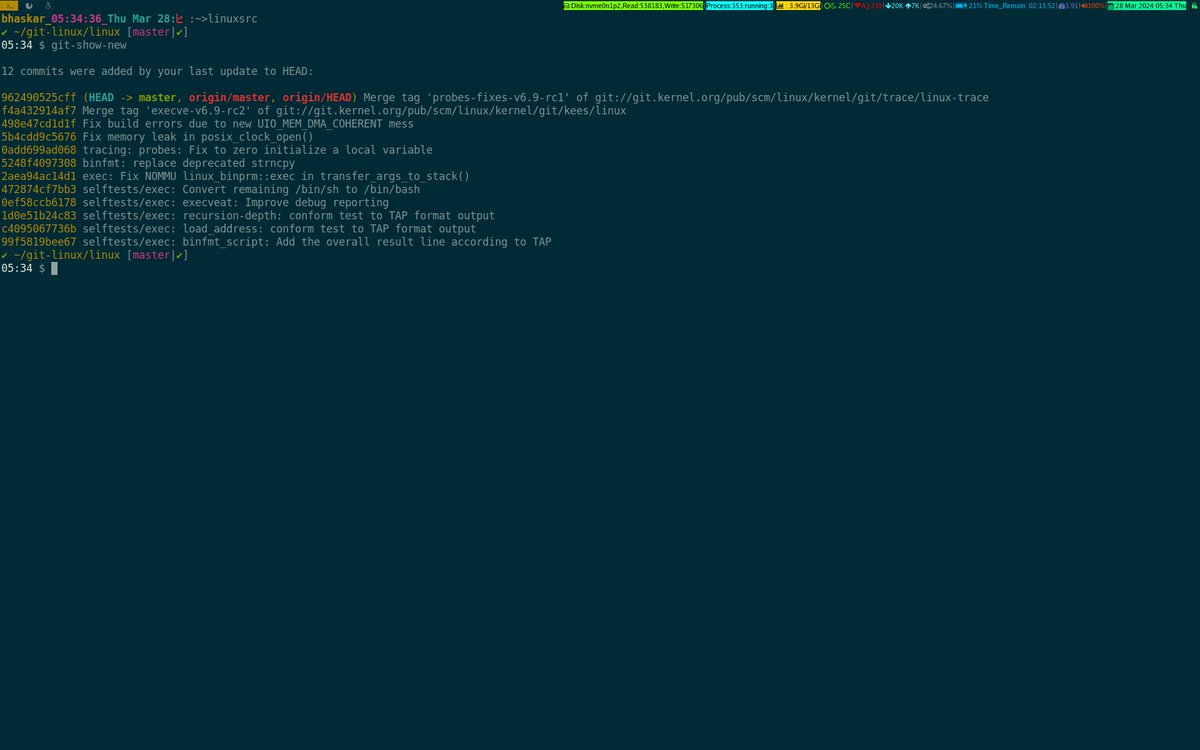Click commit hash 5248f4097308
This screenshot has width=1200, height=750.
pos(39,163)
